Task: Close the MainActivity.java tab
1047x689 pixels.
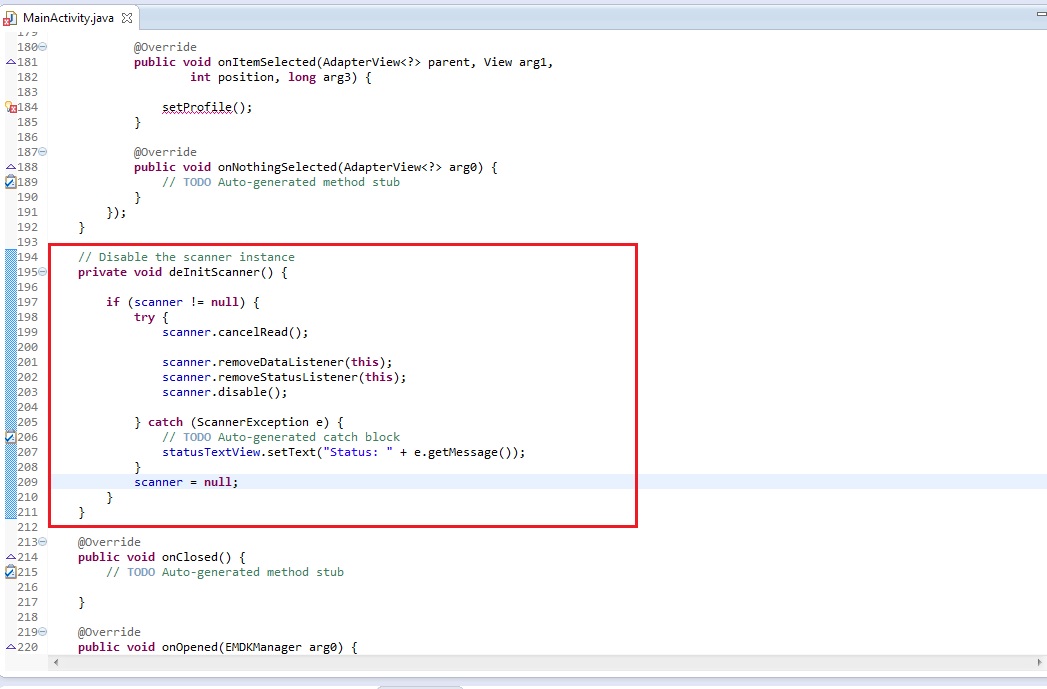Action: coord(128,18)
